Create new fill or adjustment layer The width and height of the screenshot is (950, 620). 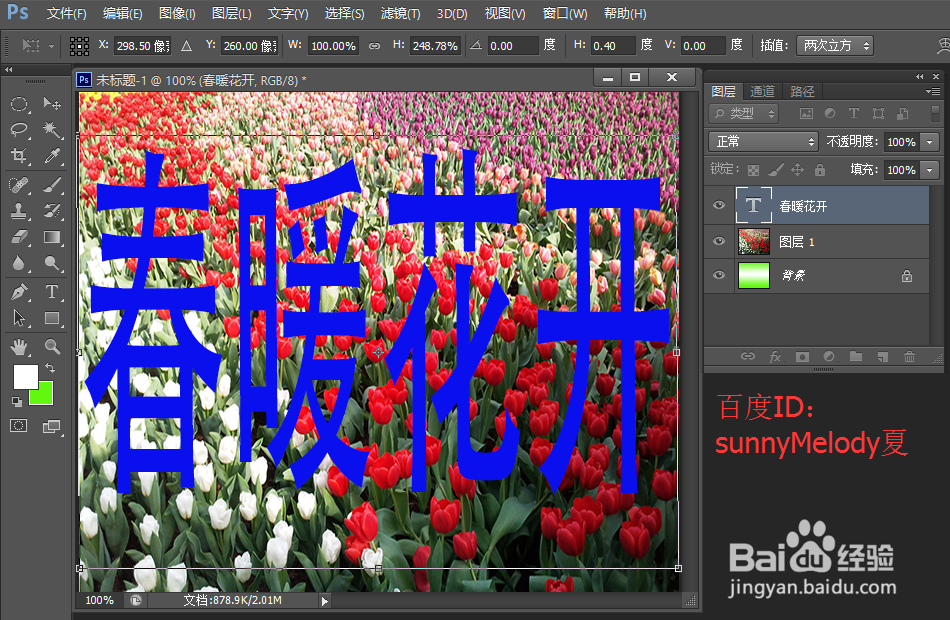pyautogui.click(x=829, y=356)
